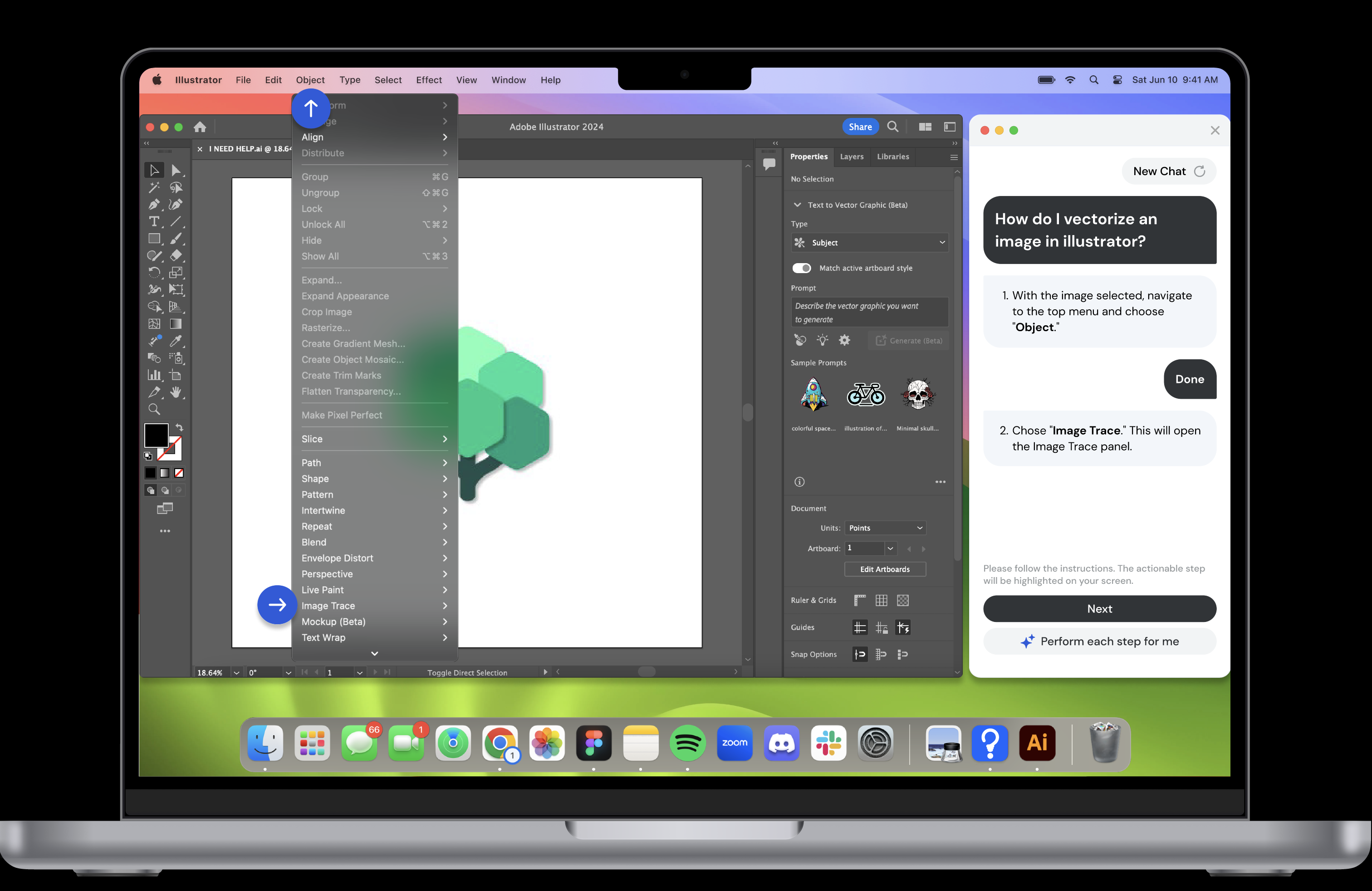This screenshot has width=1372, height=891.
Task: Open the Units Points dropdown
Action: [885, 528]
